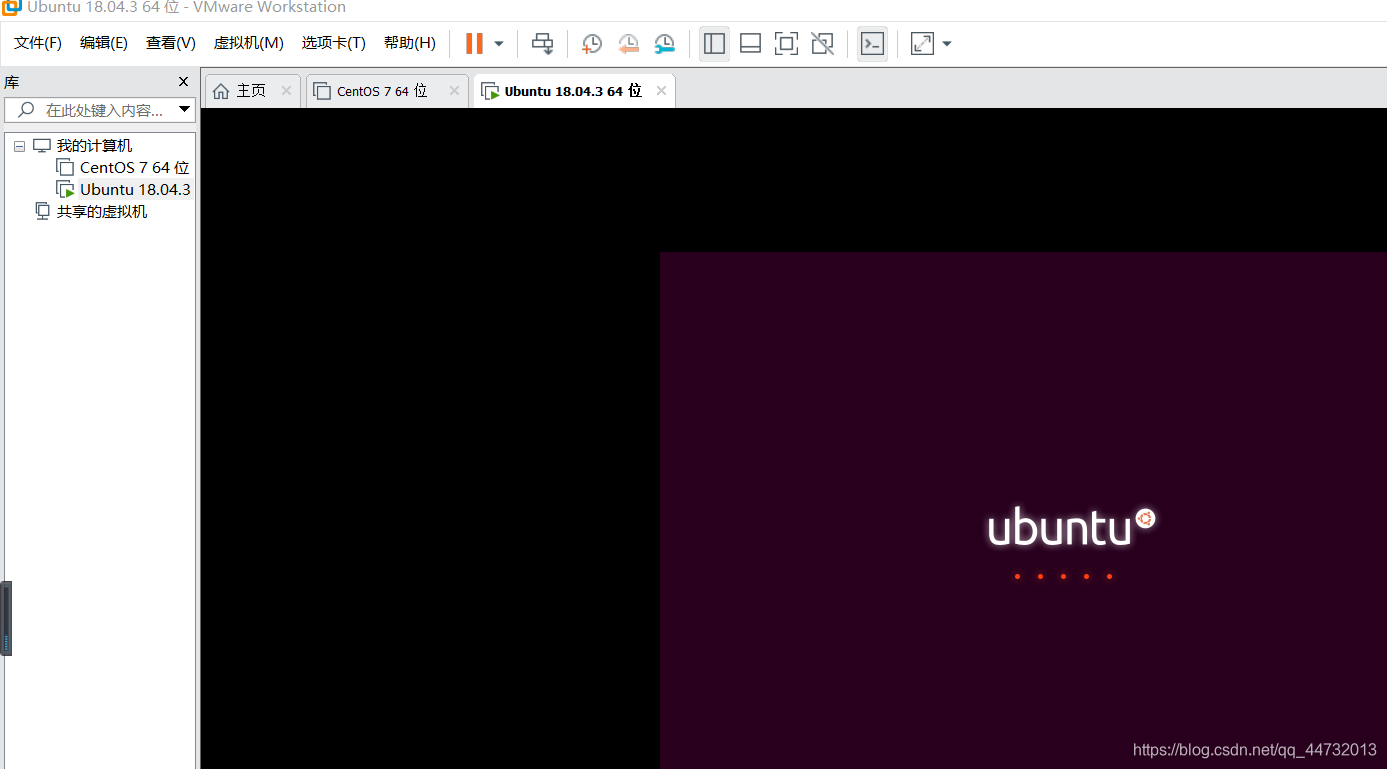Open the power options dropdown arrow
1387x769 pixels.
click(x=499, y=44)
